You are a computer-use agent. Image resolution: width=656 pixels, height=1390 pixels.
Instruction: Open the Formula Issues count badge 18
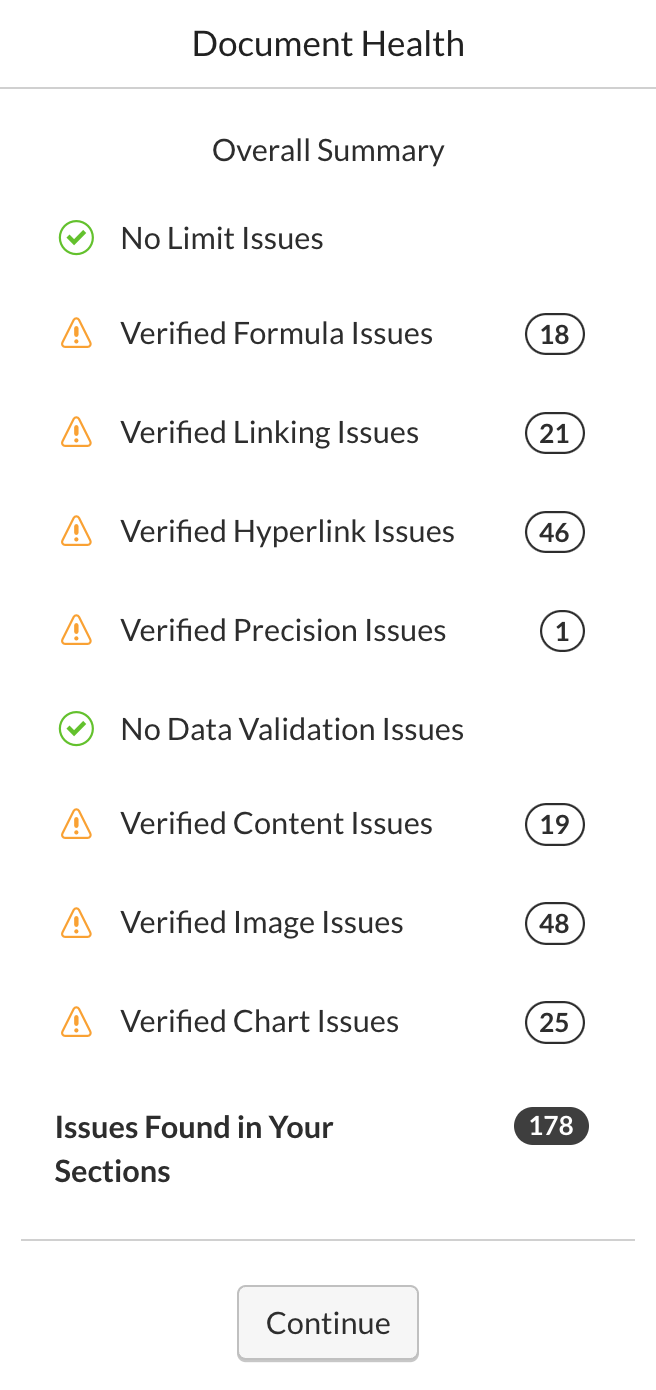tap(554, 334)
